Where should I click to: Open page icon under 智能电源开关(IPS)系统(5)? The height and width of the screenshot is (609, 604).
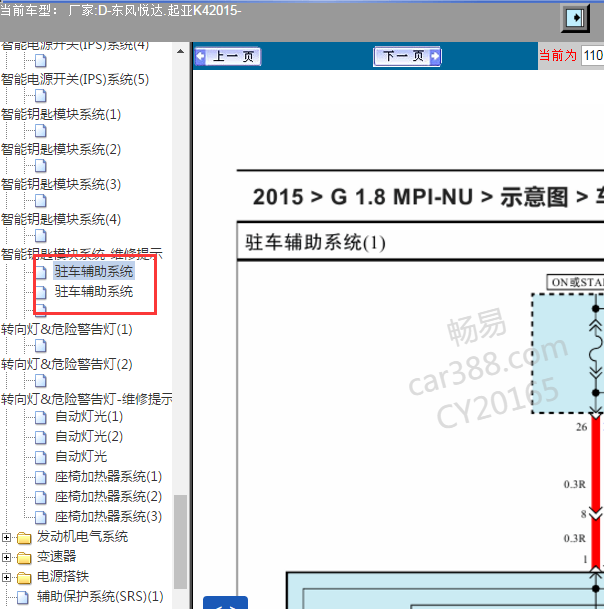click(41, 96)
